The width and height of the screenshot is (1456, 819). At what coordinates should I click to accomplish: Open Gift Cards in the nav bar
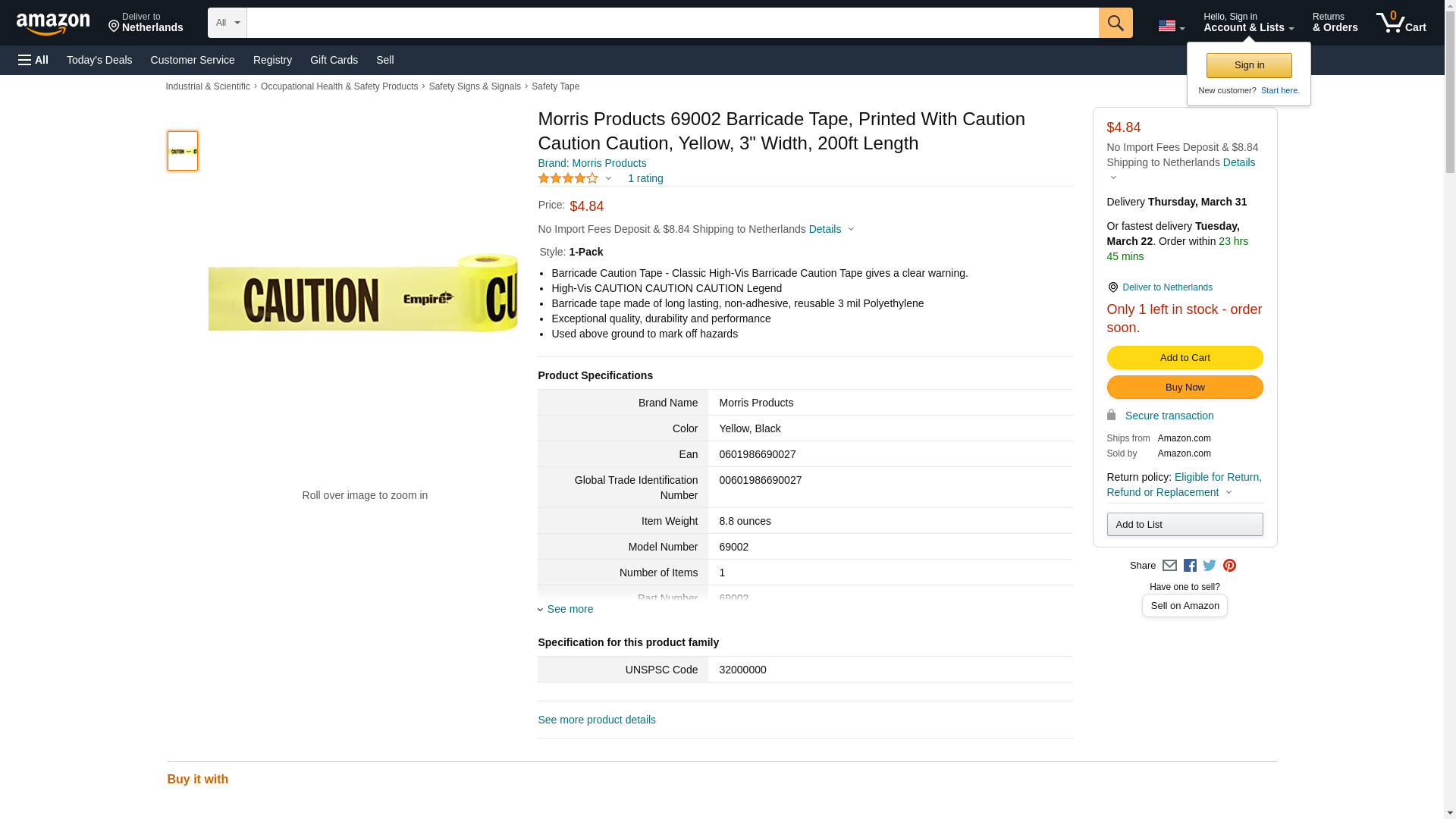(334, 60)
